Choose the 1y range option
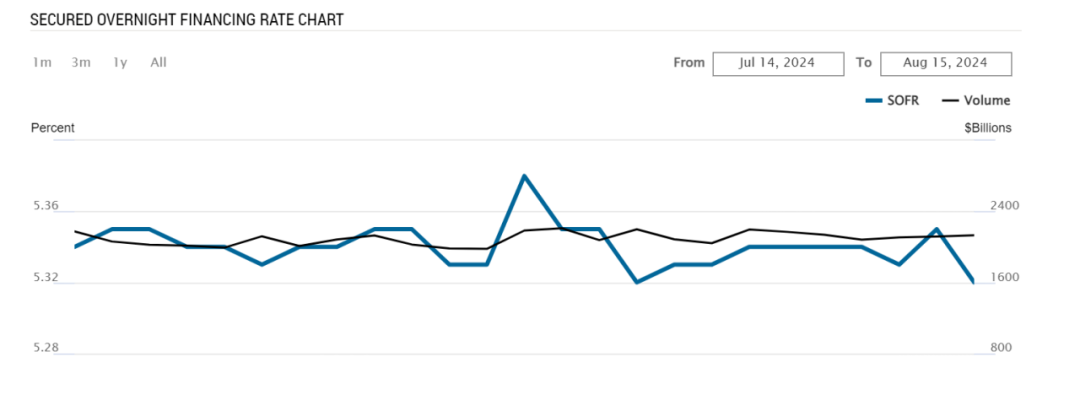Screen dimensions: 1080x395 click(x=121, y=63)
